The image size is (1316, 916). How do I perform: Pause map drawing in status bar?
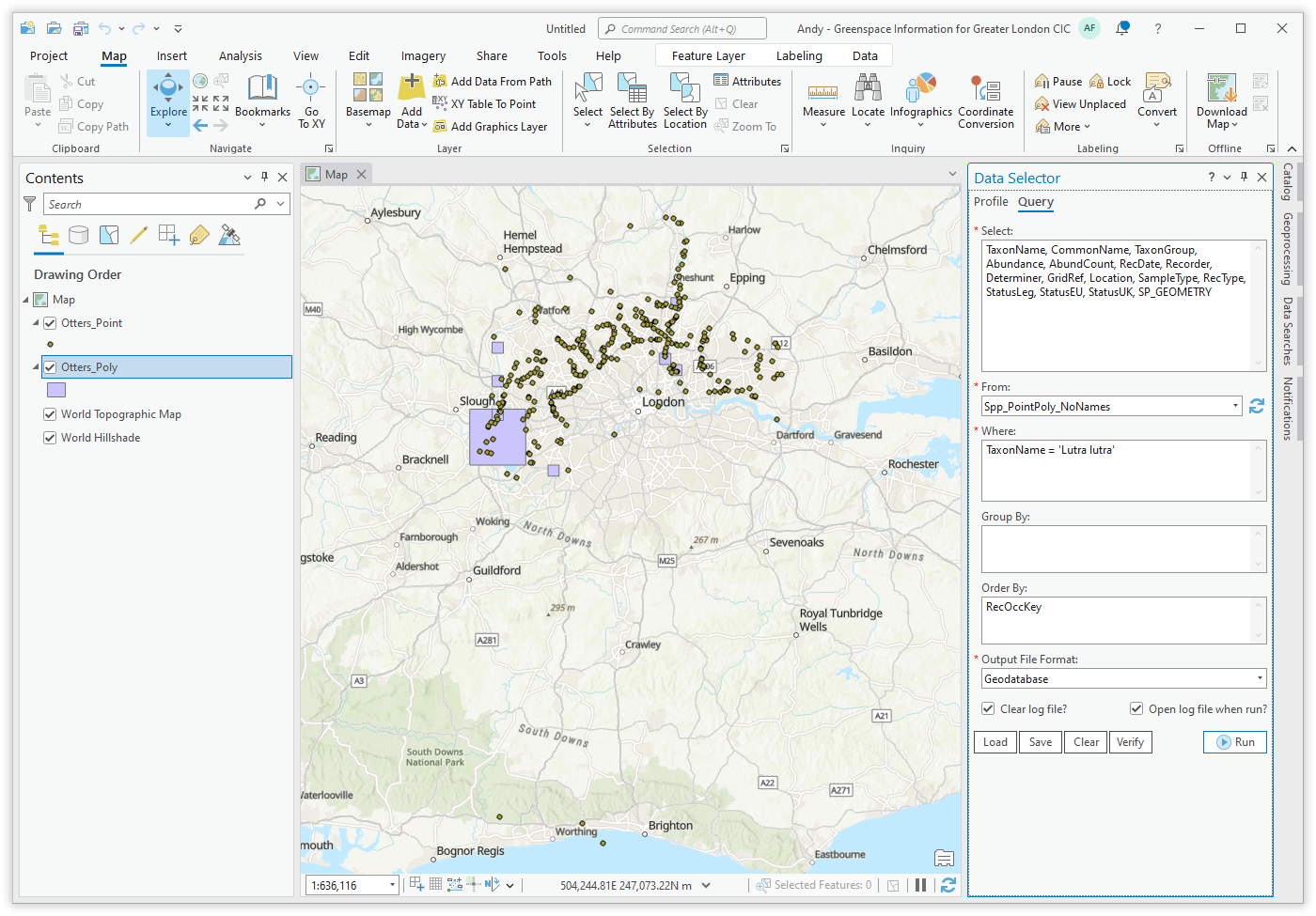[x=921, y=885]
